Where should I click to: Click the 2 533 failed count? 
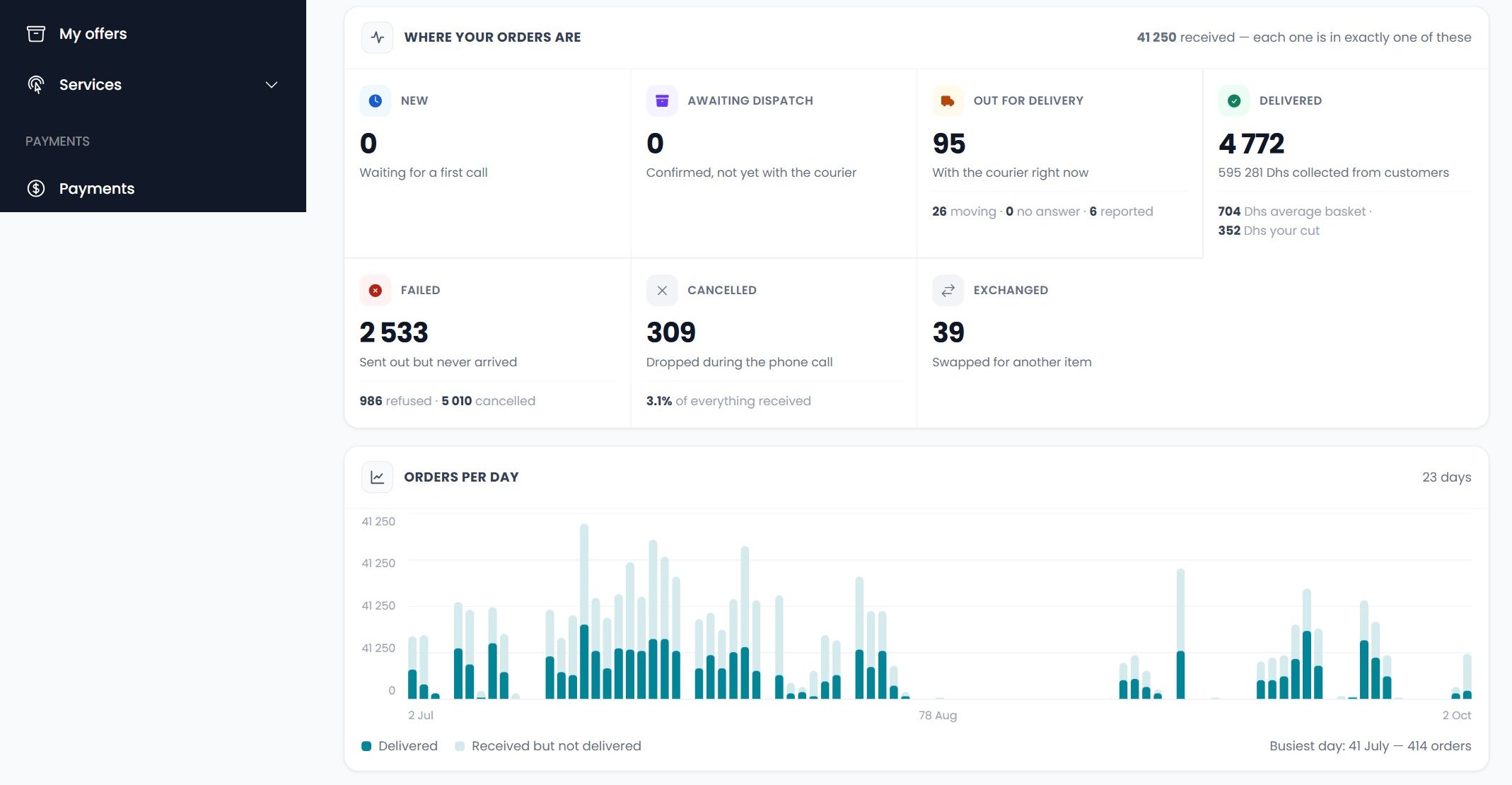pyautogui.click(x=394, y=332)
